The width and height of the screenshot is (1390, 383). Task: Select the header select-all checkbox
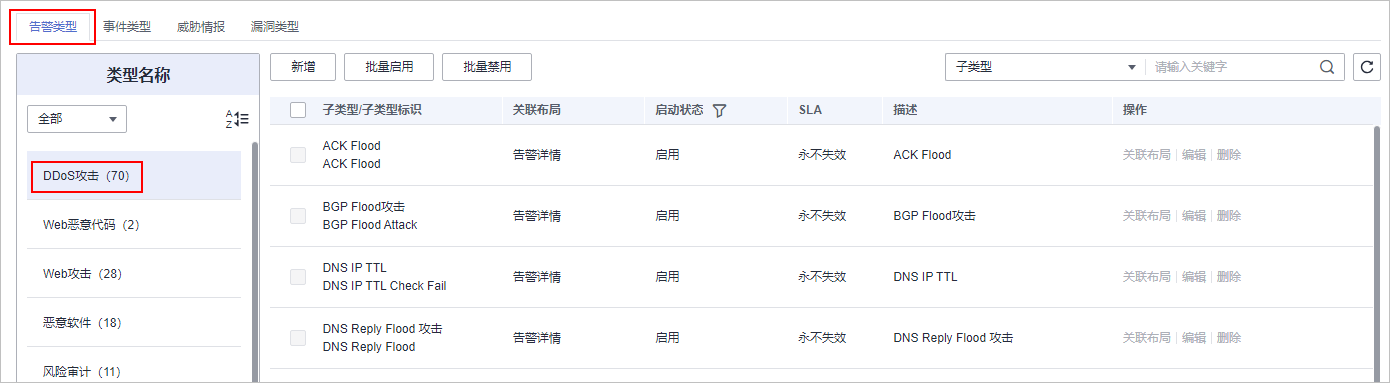pos(298,110)
